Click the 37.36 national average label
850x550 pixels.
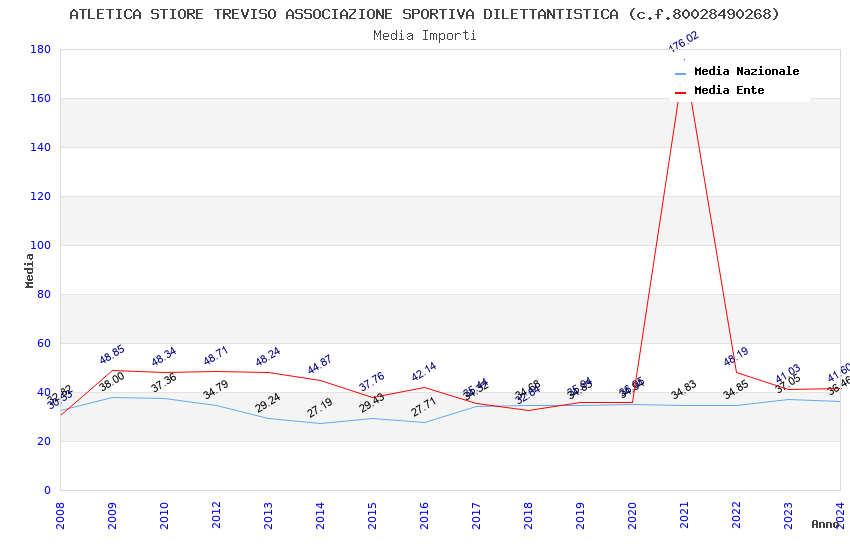tap(164, 383)
